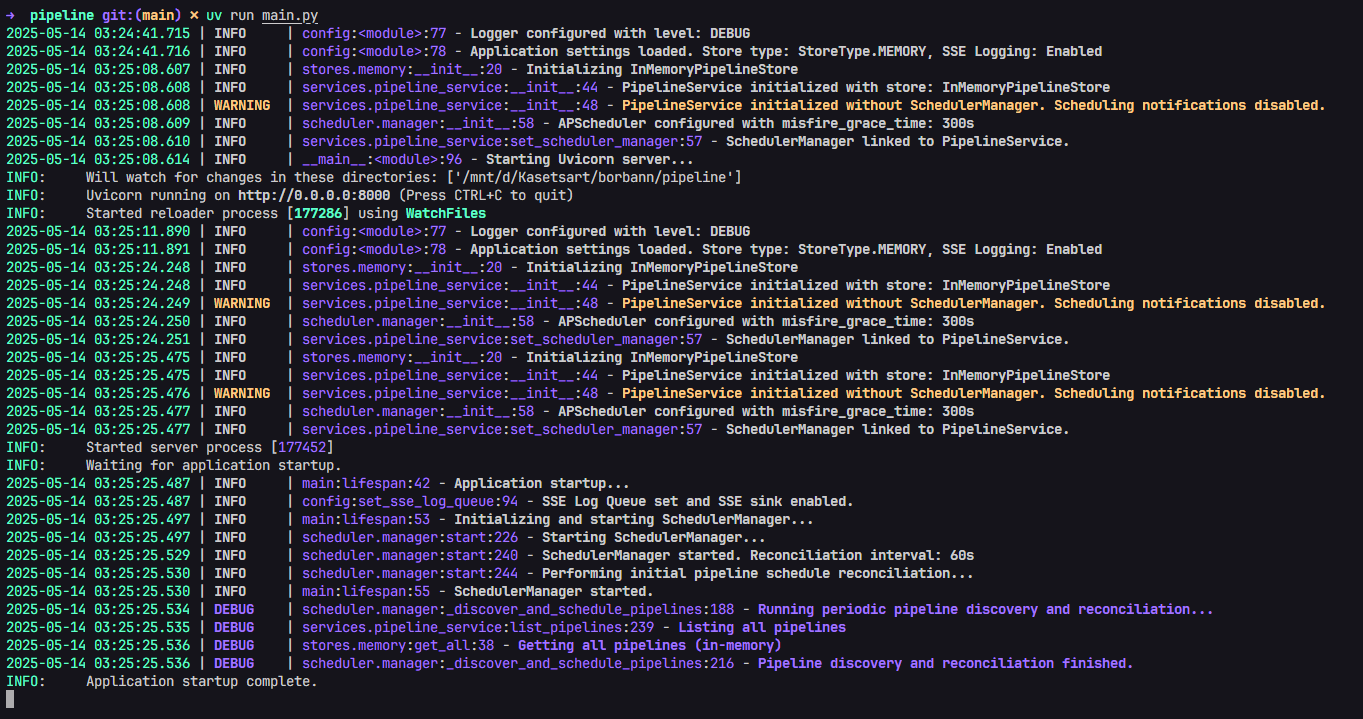1363x719 pixels.
Task: Click the git:(main) branch indicator
Action: [x=140, y=15]
